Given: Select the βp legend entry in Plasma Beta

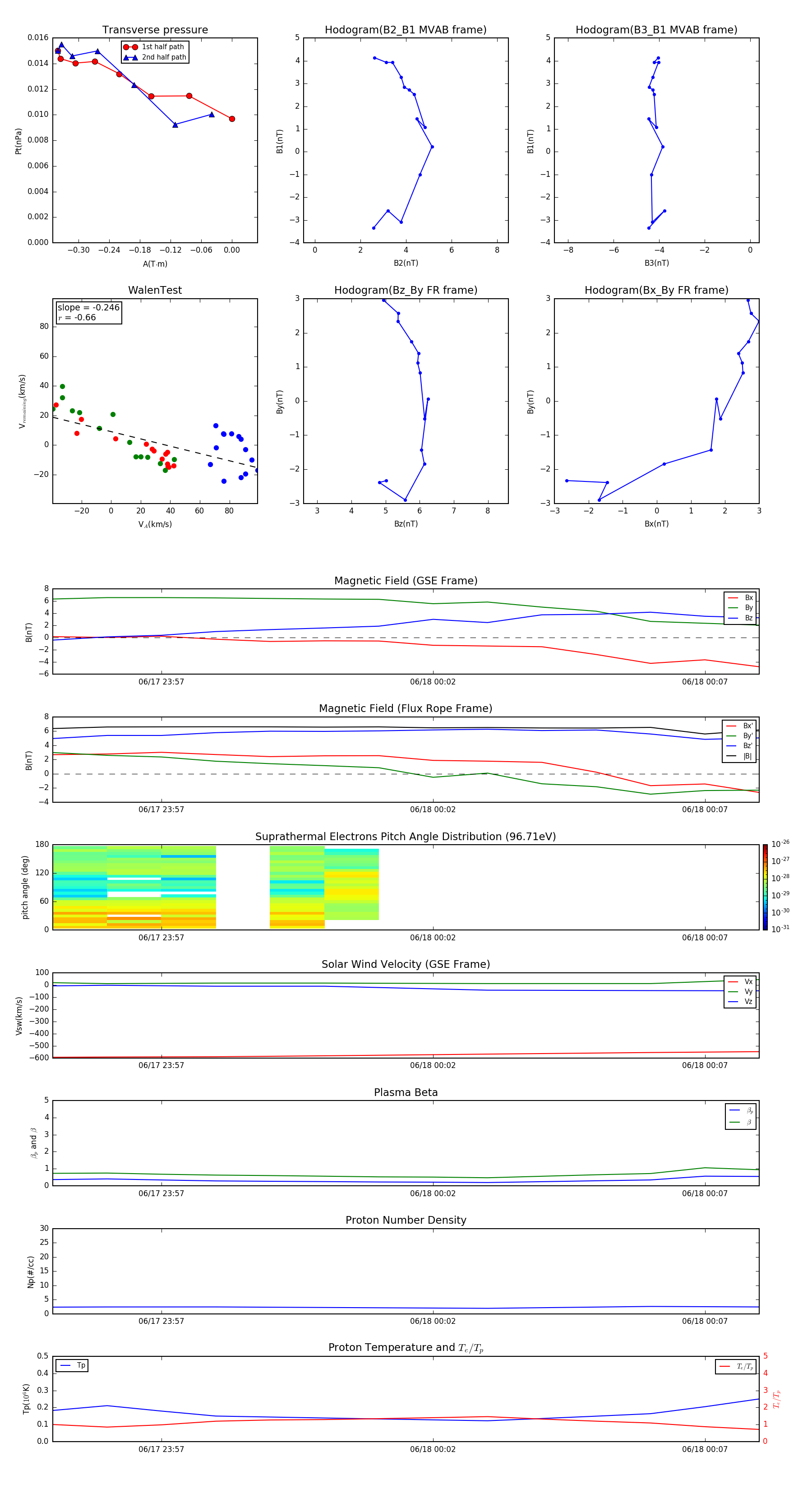Looking at the screenshot, I should pyautogui.click(x=741, y=1110).
